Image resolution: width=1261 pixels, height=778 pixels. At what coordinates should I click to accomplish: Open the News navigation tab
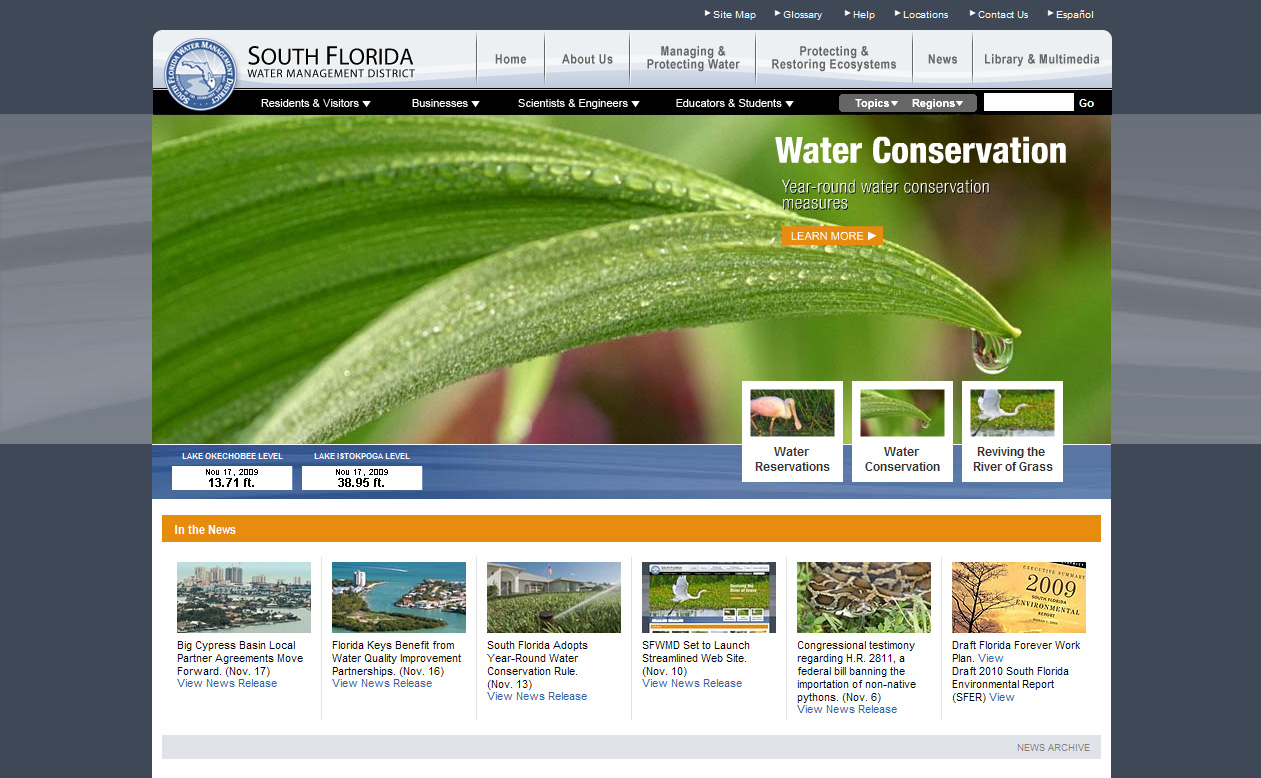coord(942,59)
